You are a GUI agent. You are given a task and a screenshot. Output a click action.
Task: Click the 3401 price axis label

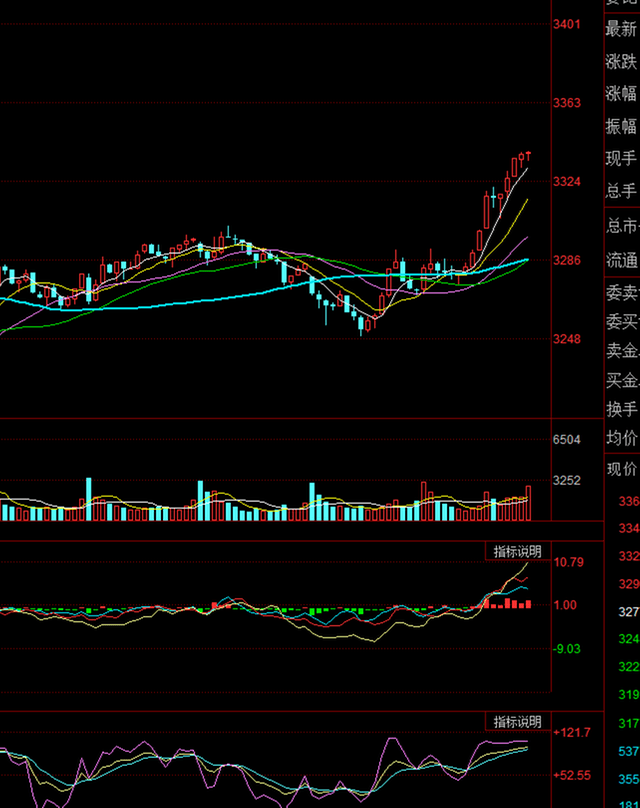point(567,24)
